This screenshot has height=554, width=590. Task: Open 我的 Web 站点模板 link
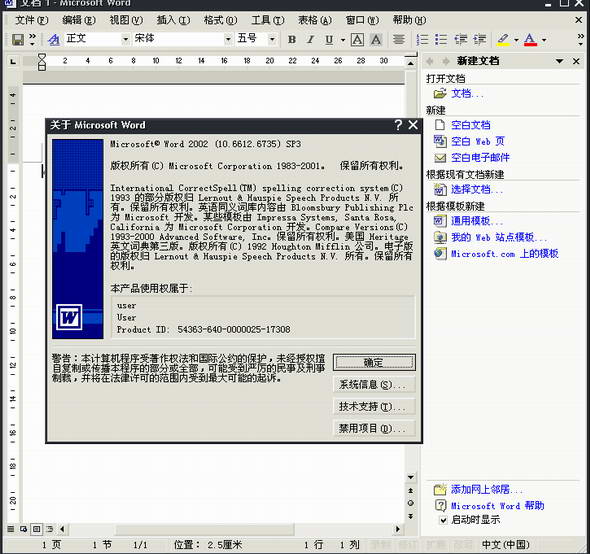click(x=499, y=237)
